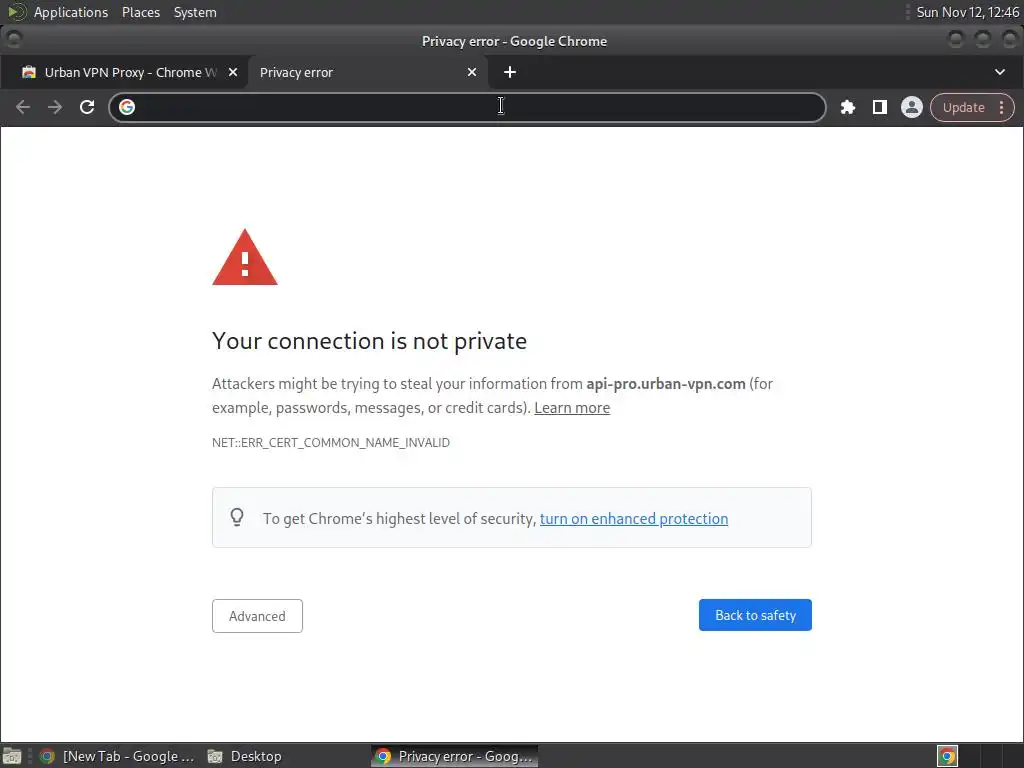Image resolution: width=1024 pixels, height=768 pixels.
Task: Open the Chrome profile avatar
Action: [x=912, y=107]
